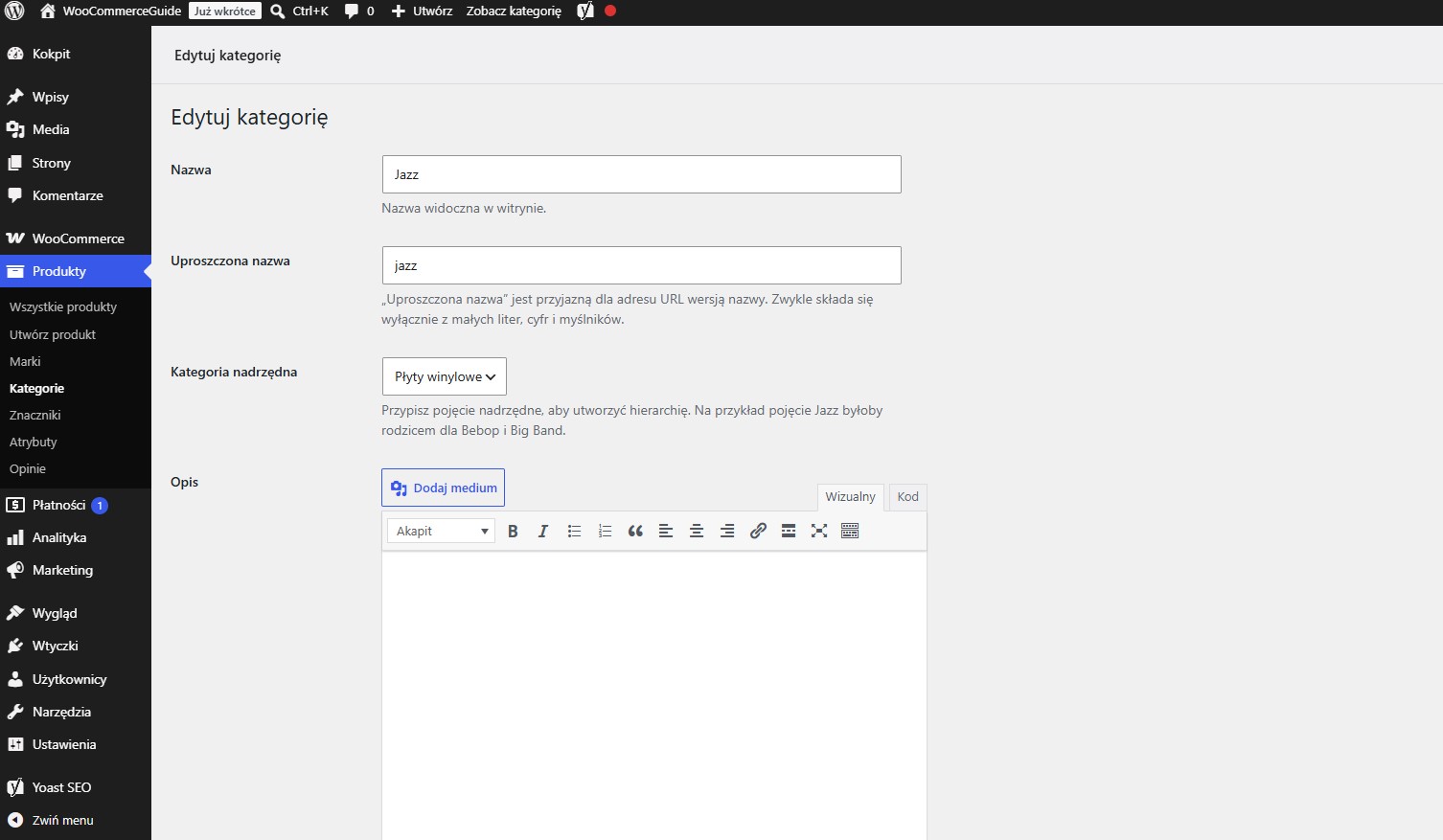Click the Dodaj medium button
This screenshot has width=1443, height=840.
pyautogui.click(x=443, y=488)
